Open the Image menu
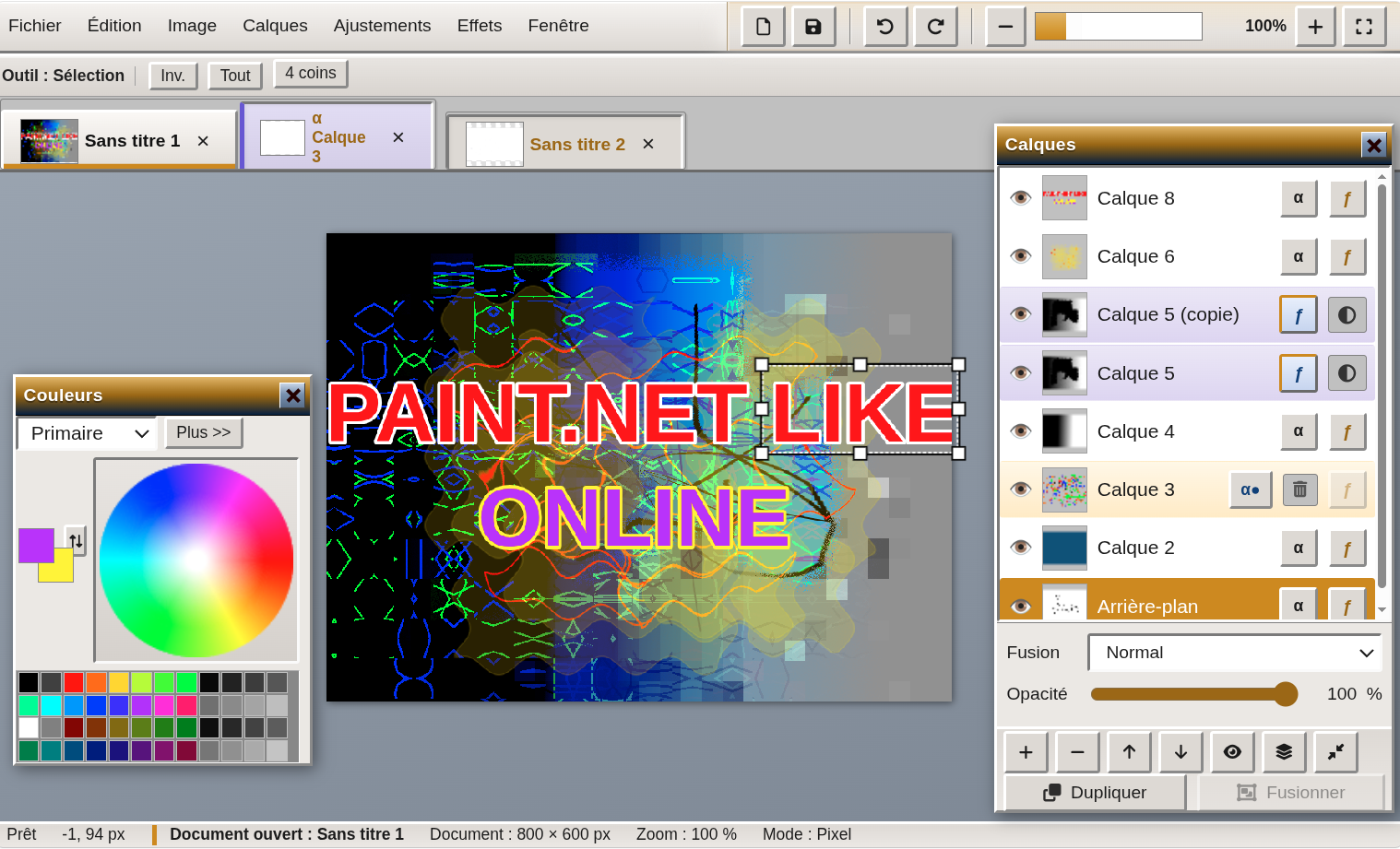This screenshot has height=849, width=1400. coord(192,26)
